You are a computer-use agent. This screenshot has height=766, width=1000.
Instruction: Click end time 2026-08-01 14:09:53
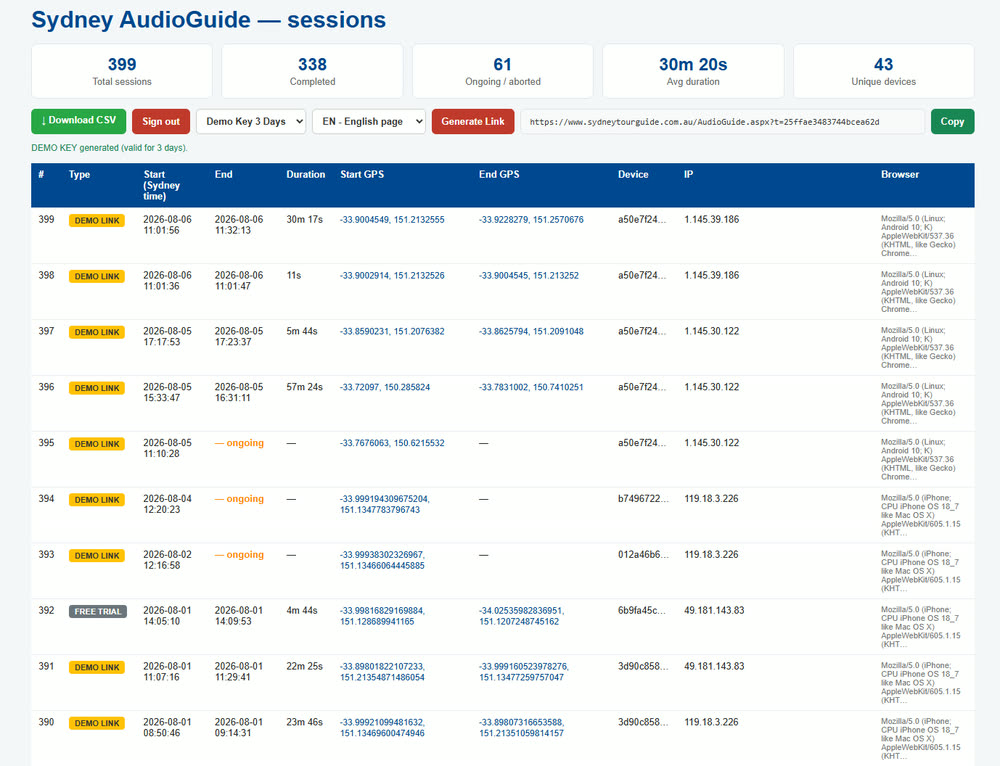pyautogui.click(x=239, y=615)
